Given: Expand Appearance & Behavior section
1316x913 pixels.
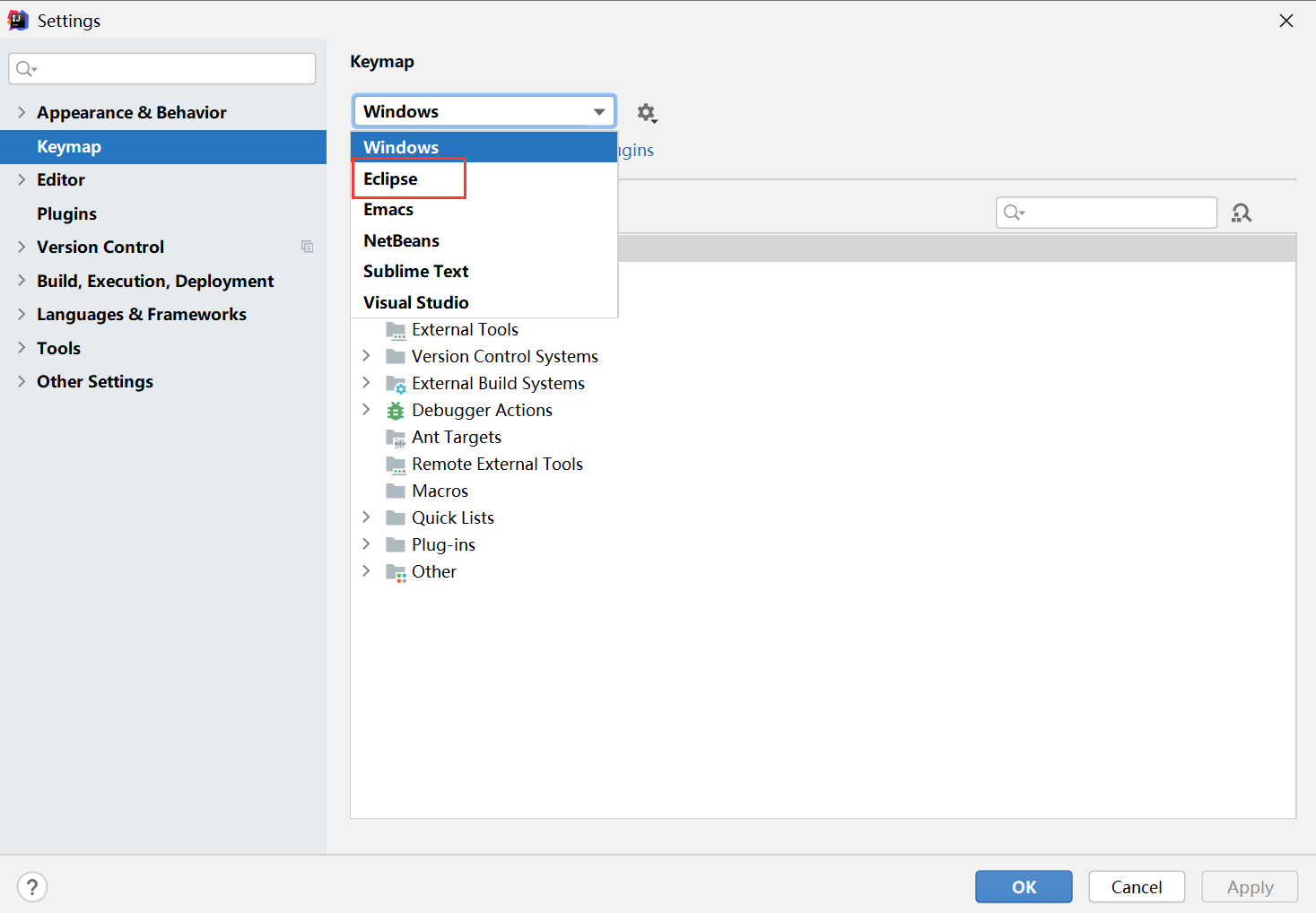Looking at the screenshot, I should (x=22, y=112).
